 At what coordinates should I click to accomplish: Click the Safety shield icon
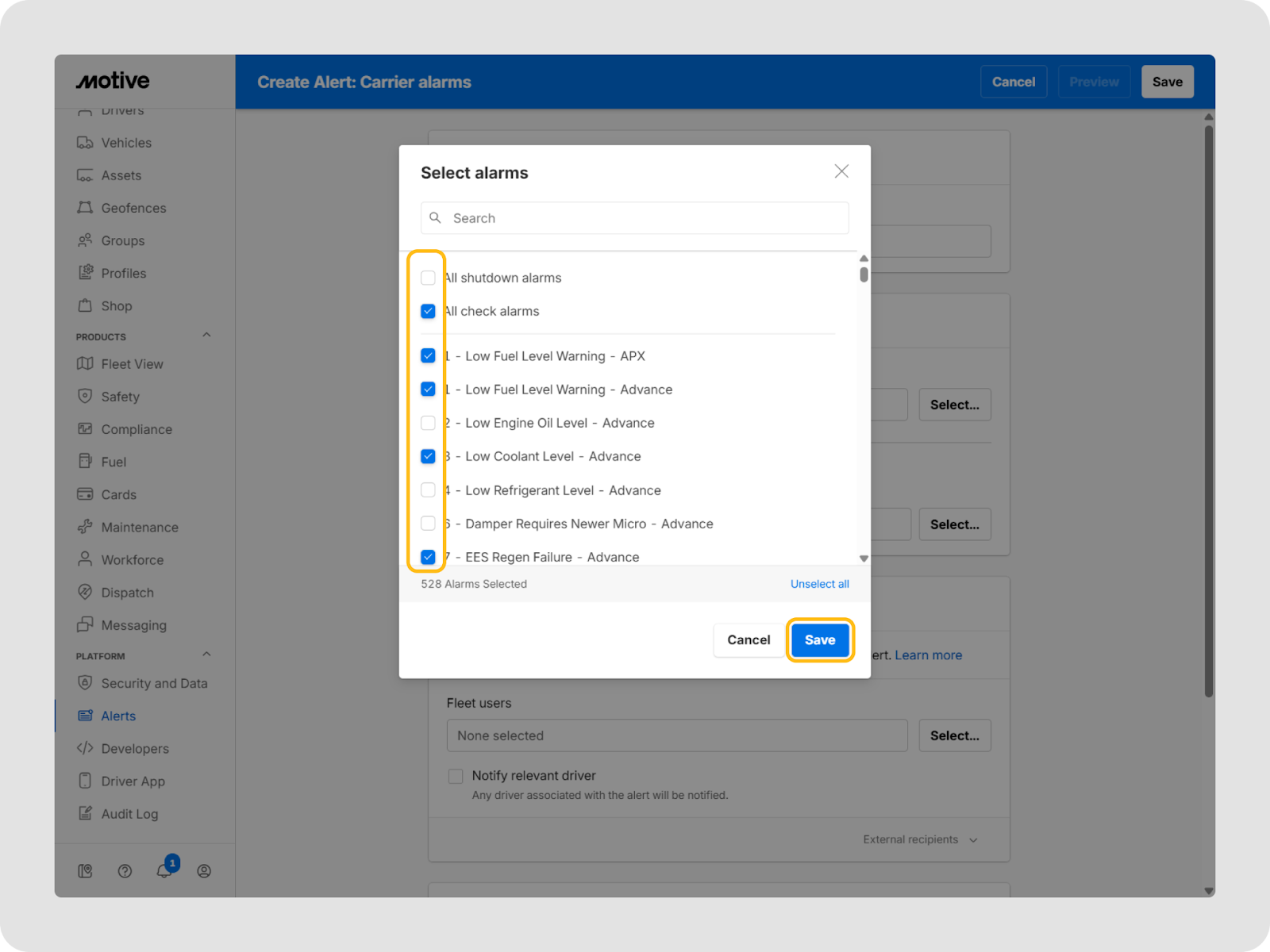click(x=85, y=397)
